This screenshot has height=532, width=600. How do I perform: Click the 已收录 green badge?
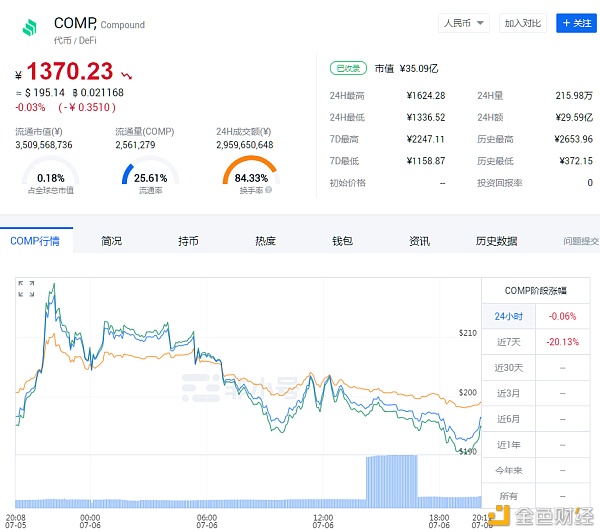click(x=348, y=69)
